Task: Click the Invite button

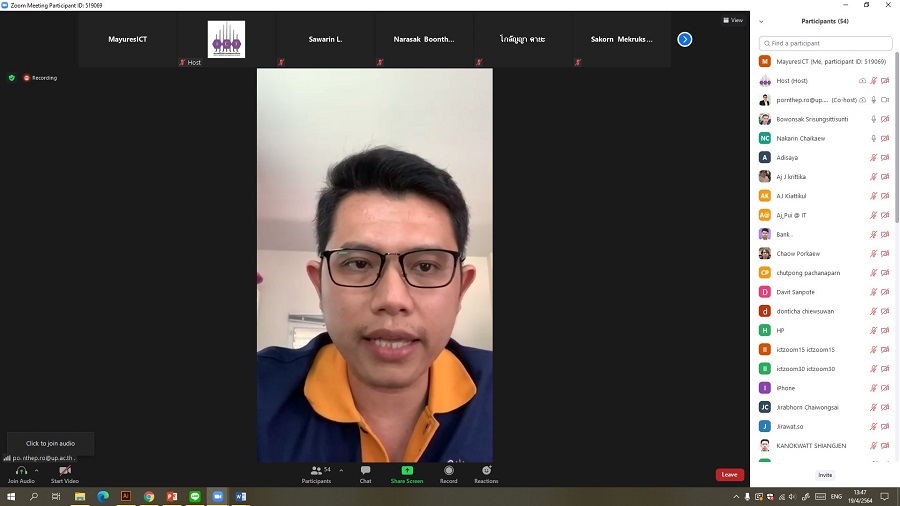Action: pos(825,475)
